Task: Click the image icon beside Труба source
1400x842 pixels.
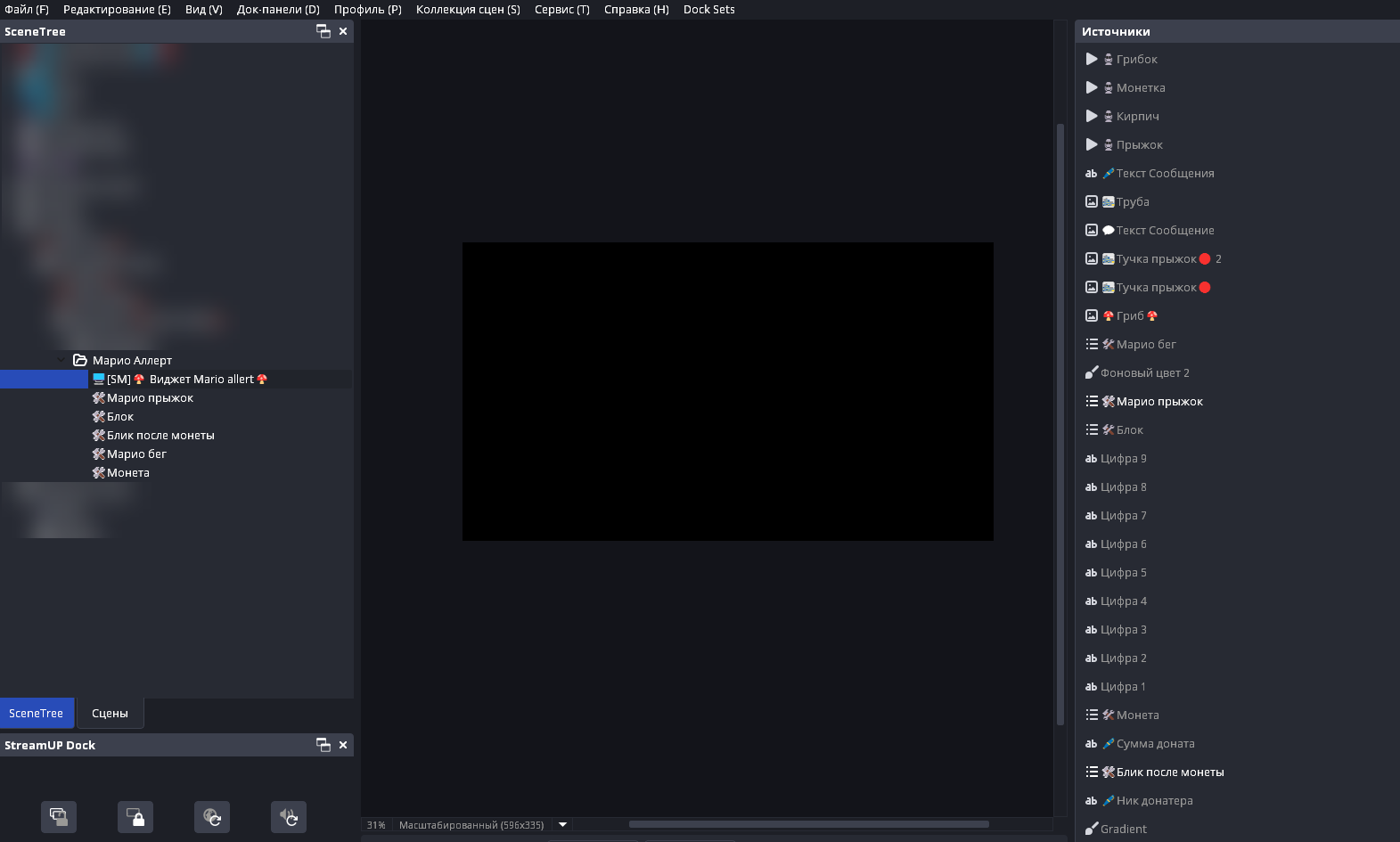Action: click(1092, 201)
